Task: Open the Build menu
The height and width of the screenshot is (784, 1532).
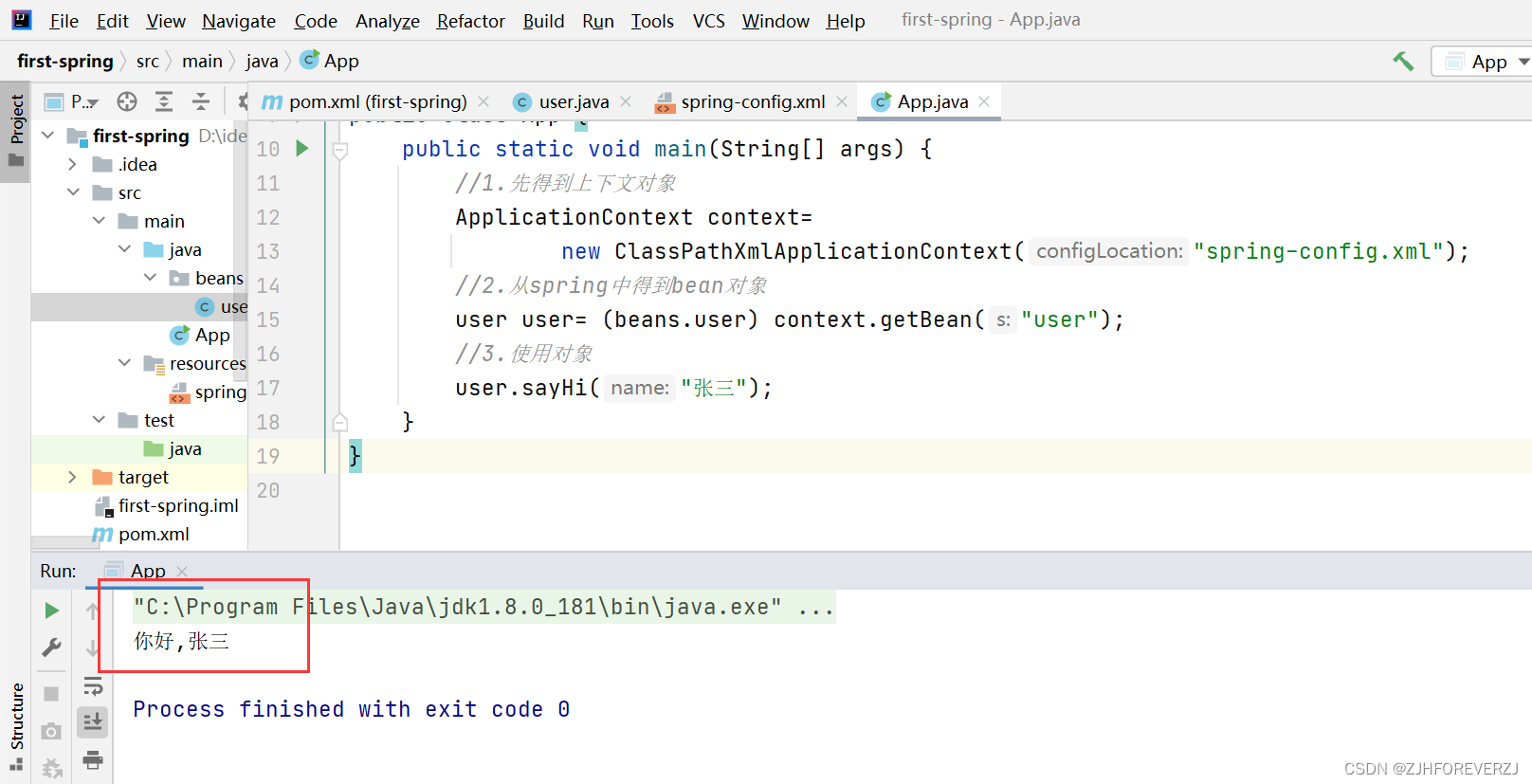Action: click(x=544, y=21)
